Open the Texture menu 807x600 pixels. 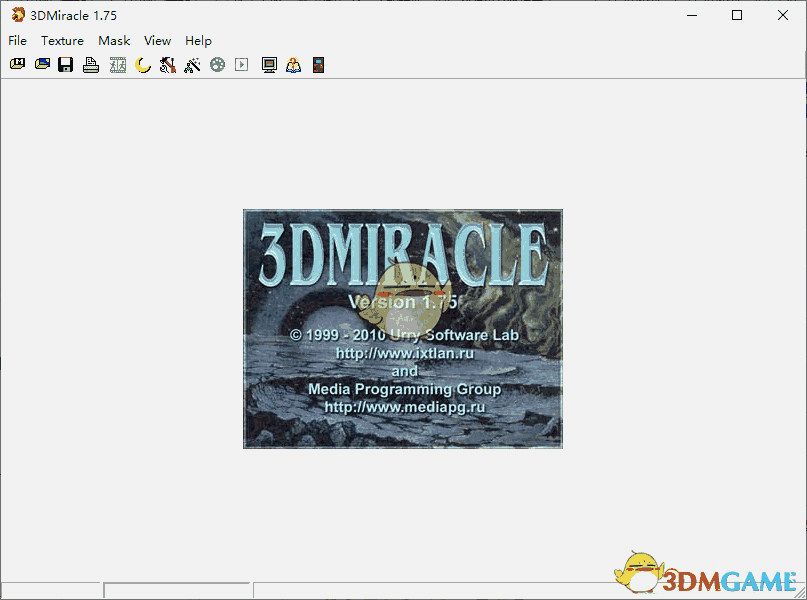62,41
